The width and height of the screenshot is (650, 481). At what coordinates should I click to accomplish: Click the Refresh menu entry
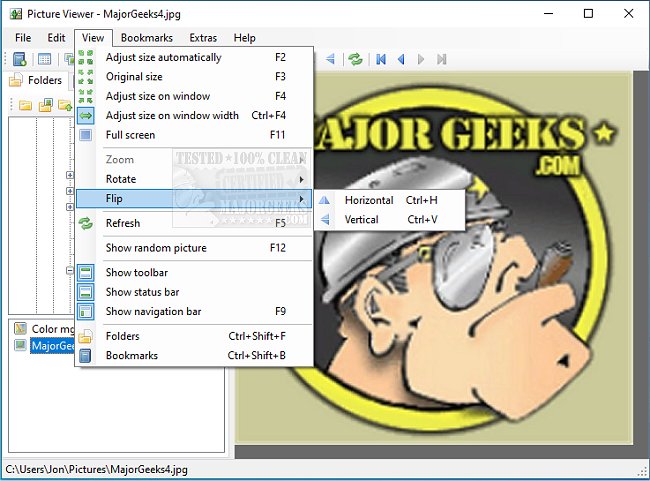[x=194, y=223]
